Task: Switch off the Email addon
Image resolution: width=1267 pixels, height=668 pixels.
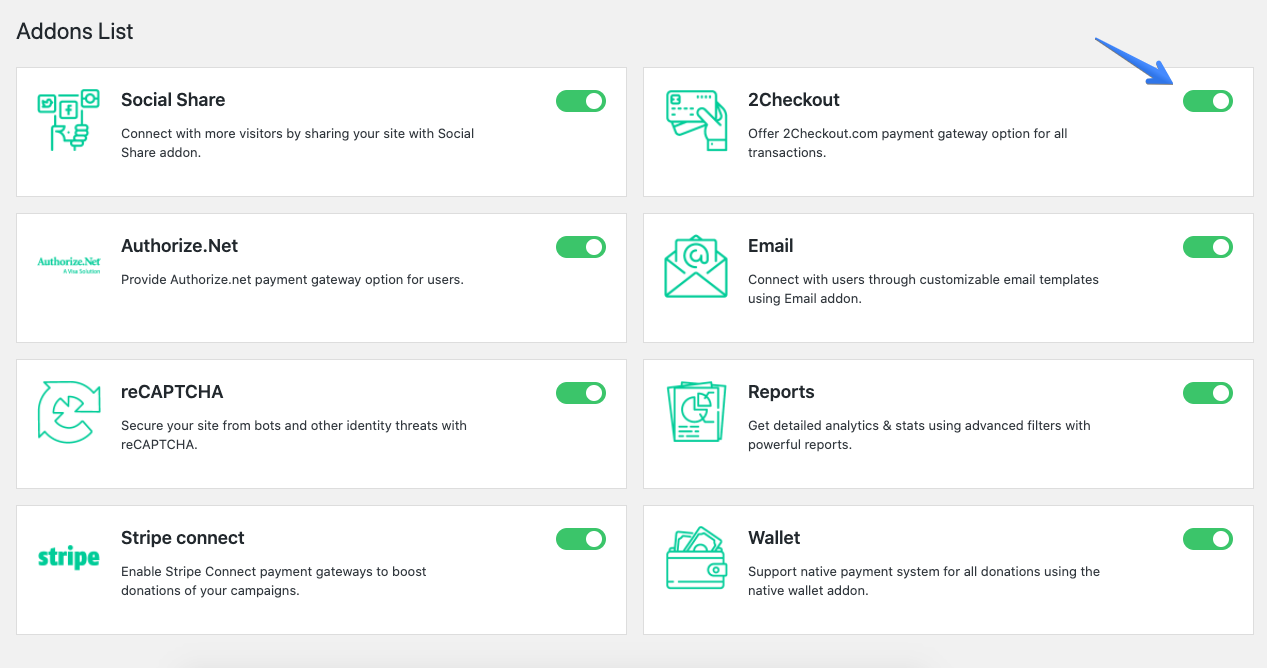Action: (x=1208, y=247)
